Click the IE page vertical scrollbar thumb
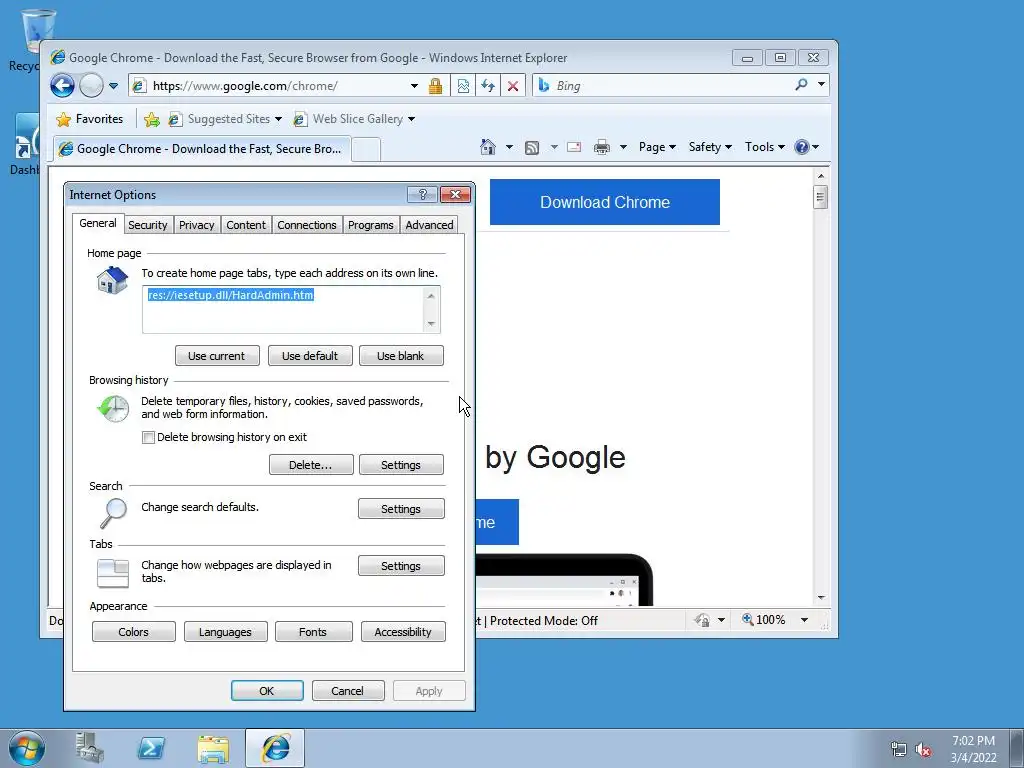 tap(820, 197)
